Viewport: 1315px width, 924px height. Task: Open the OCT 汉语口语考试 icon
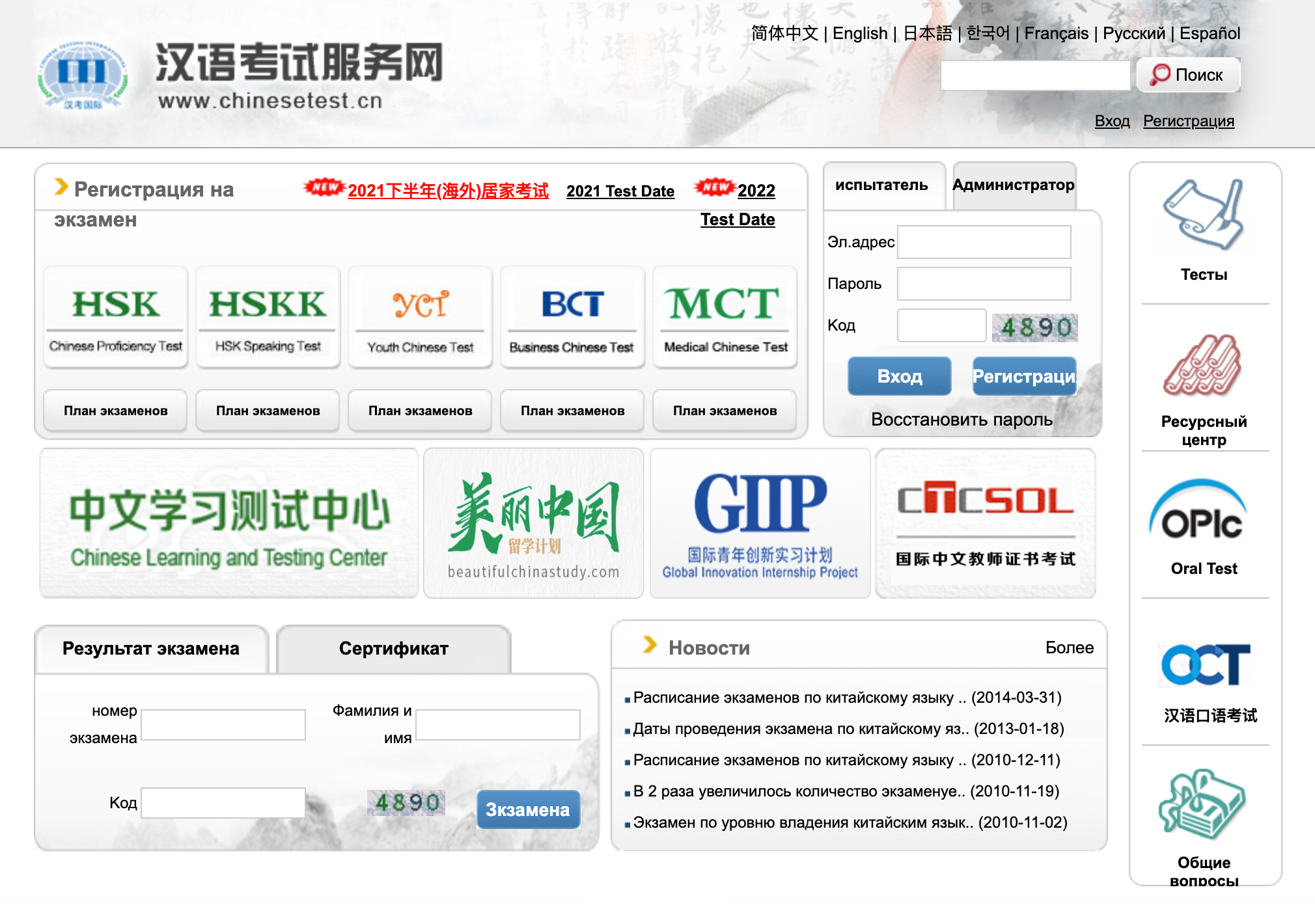point(1205,664)
